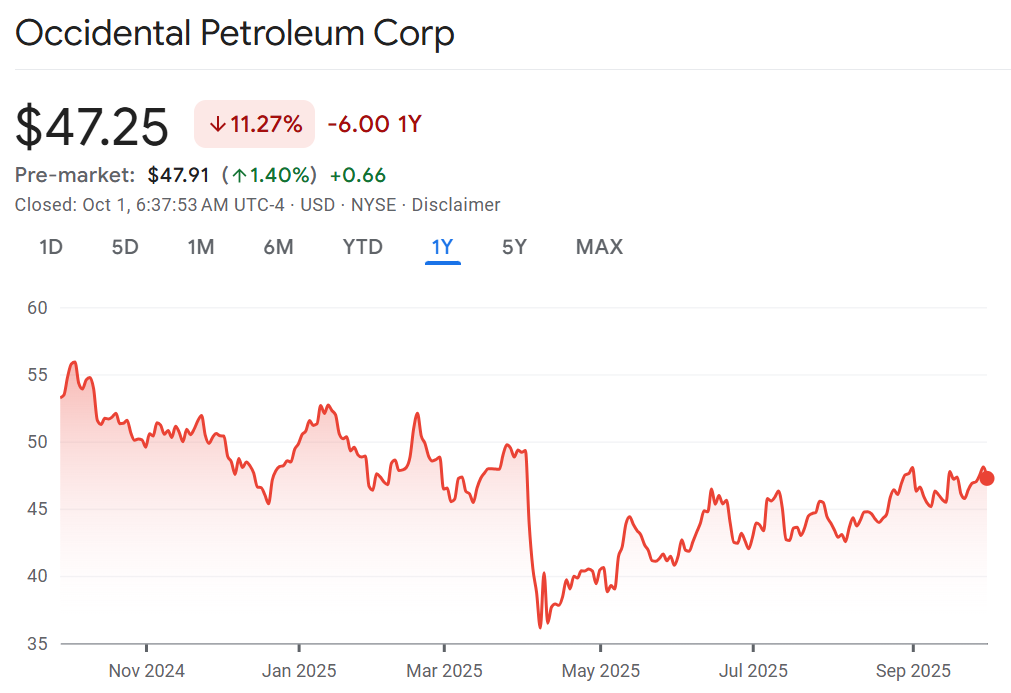The width and height of the screenshot is (1011, 693).
Task: Click the 11.27% change badge
Action: click(x=254, y=125)
